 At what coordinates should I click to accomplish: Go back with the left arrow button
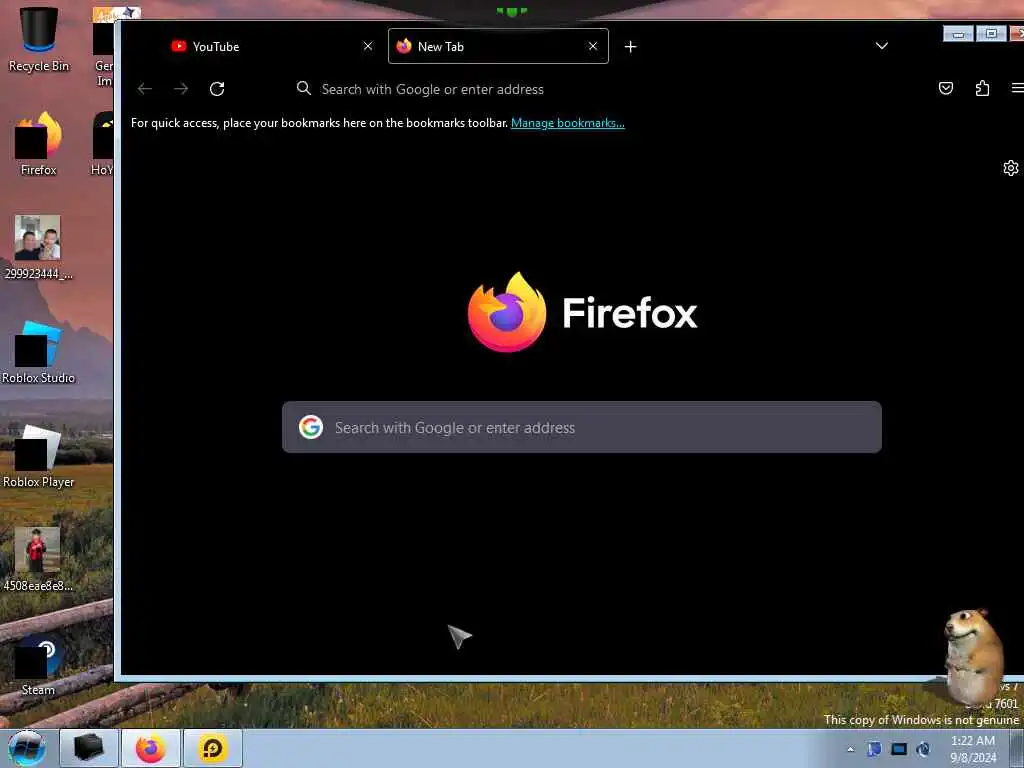145,89
